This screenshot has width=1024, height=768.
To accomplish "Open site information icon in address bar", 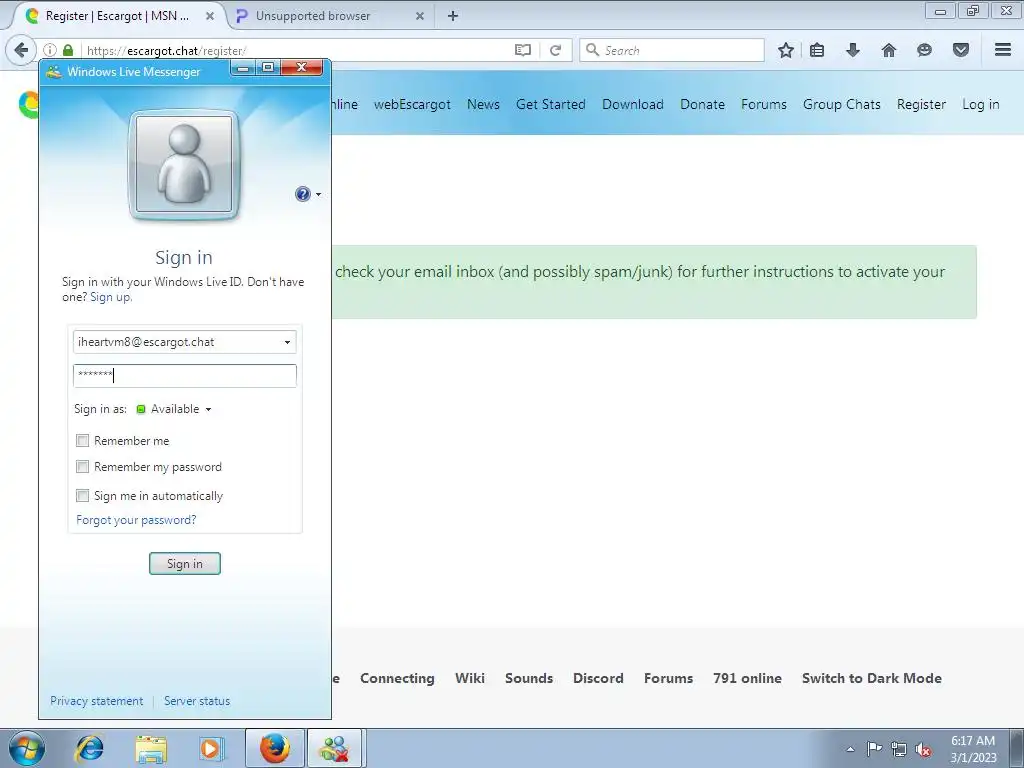I will pyautogui.click(x=50, y=50).
